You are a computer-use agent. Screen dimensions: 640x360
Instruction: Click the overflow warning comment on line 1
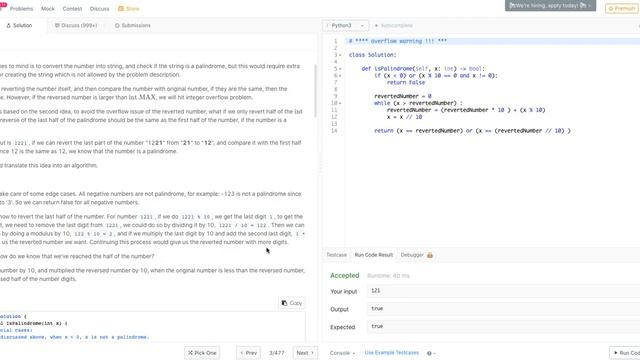(398, 41)
